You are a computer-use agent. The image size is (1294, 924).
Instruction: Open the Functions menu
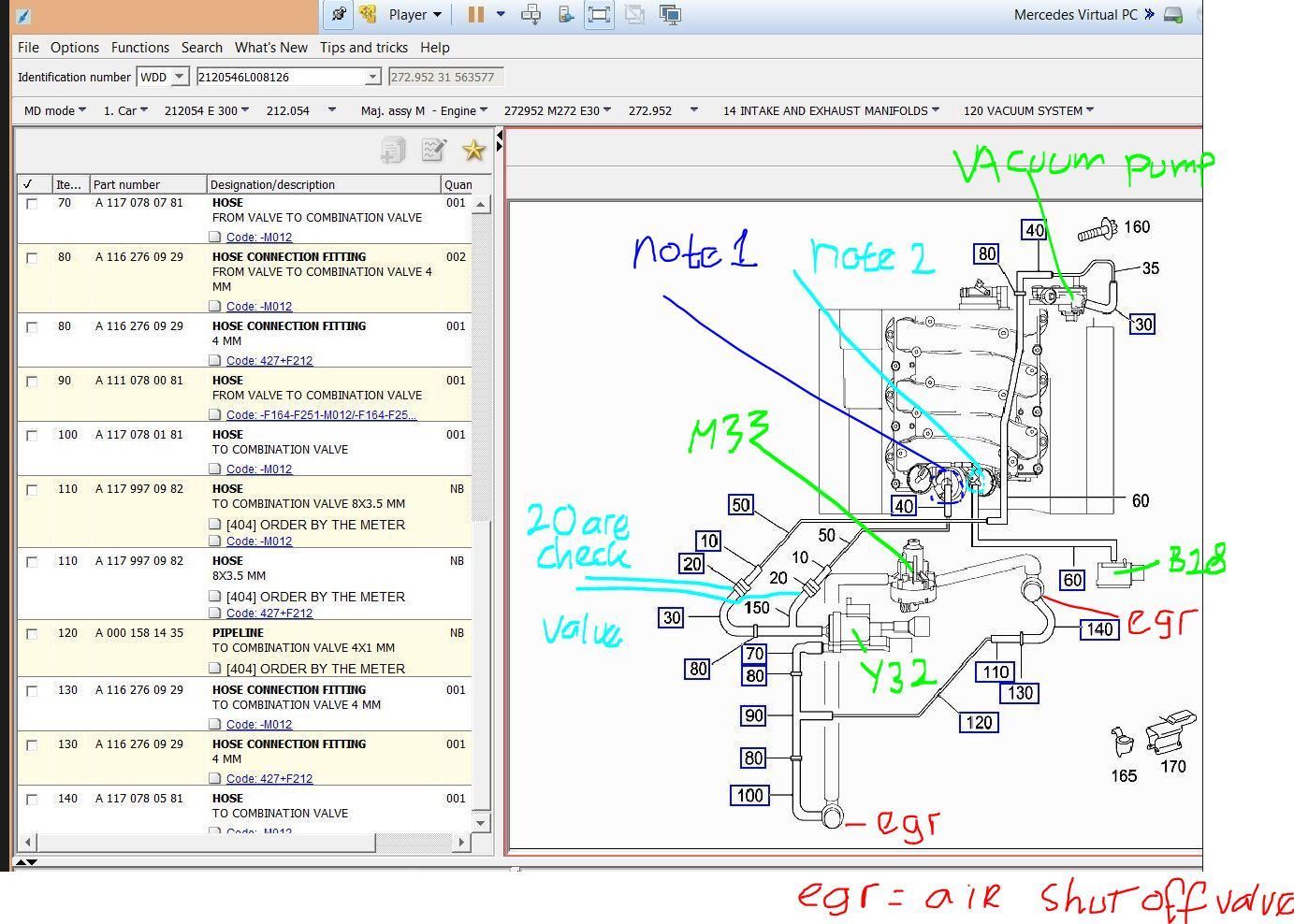click(139, 48)
